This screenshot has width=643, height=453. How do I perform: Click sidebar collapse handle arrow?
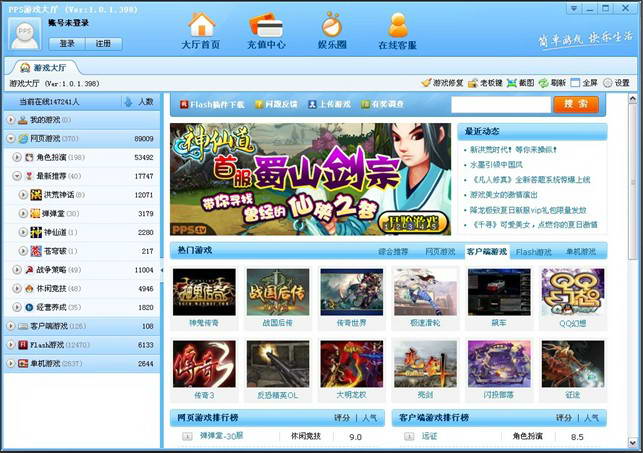pos(162,270)
